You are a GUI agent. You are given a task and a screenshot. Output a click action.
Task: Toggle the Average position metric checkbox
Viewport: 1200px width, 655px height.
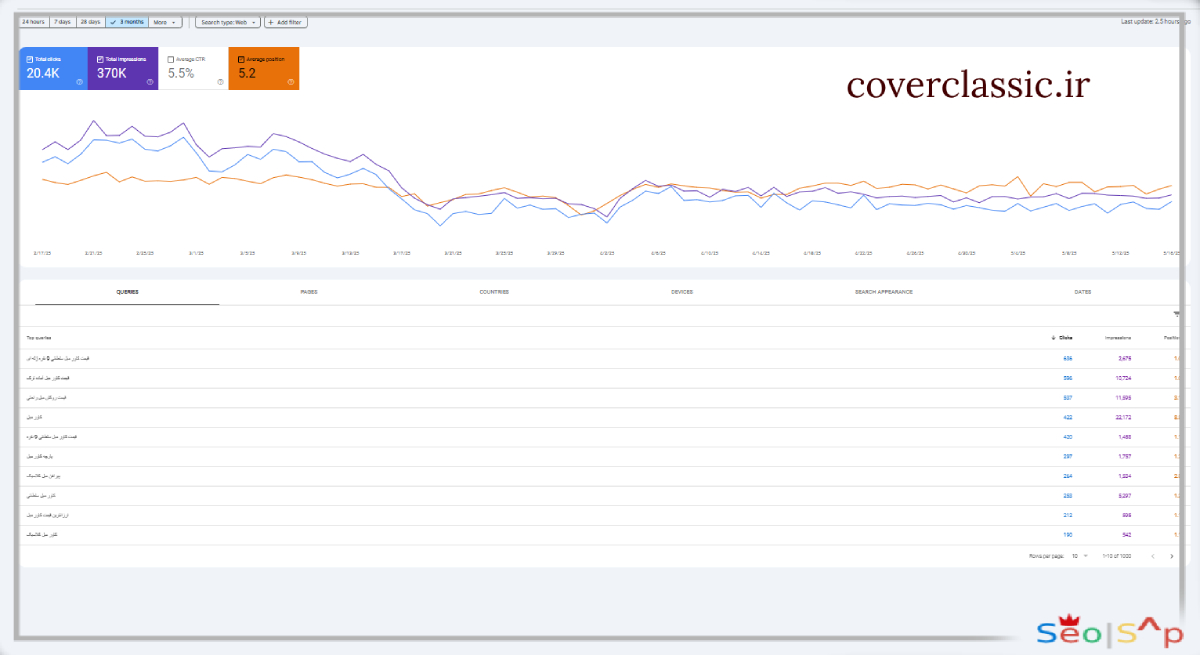(x=241, y=59)
